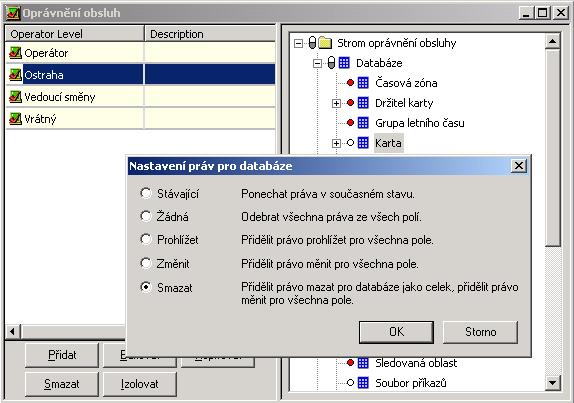
Task: Select the Žádná radio option
Action: pyautogui.click(x=146, y=216)
